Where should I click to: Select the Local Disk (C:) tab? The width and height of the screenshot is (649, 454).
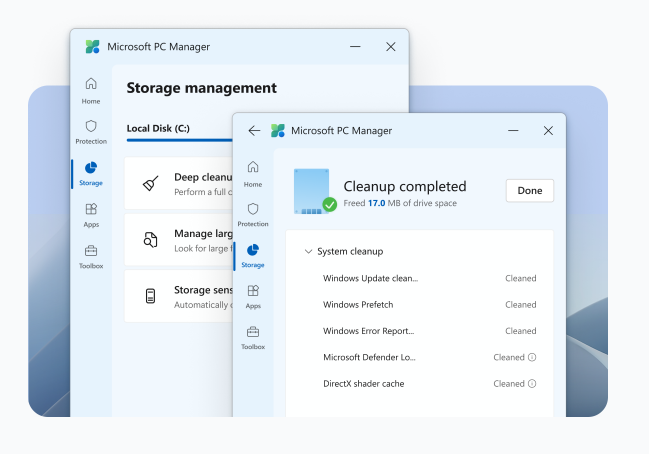pos(158,128)
